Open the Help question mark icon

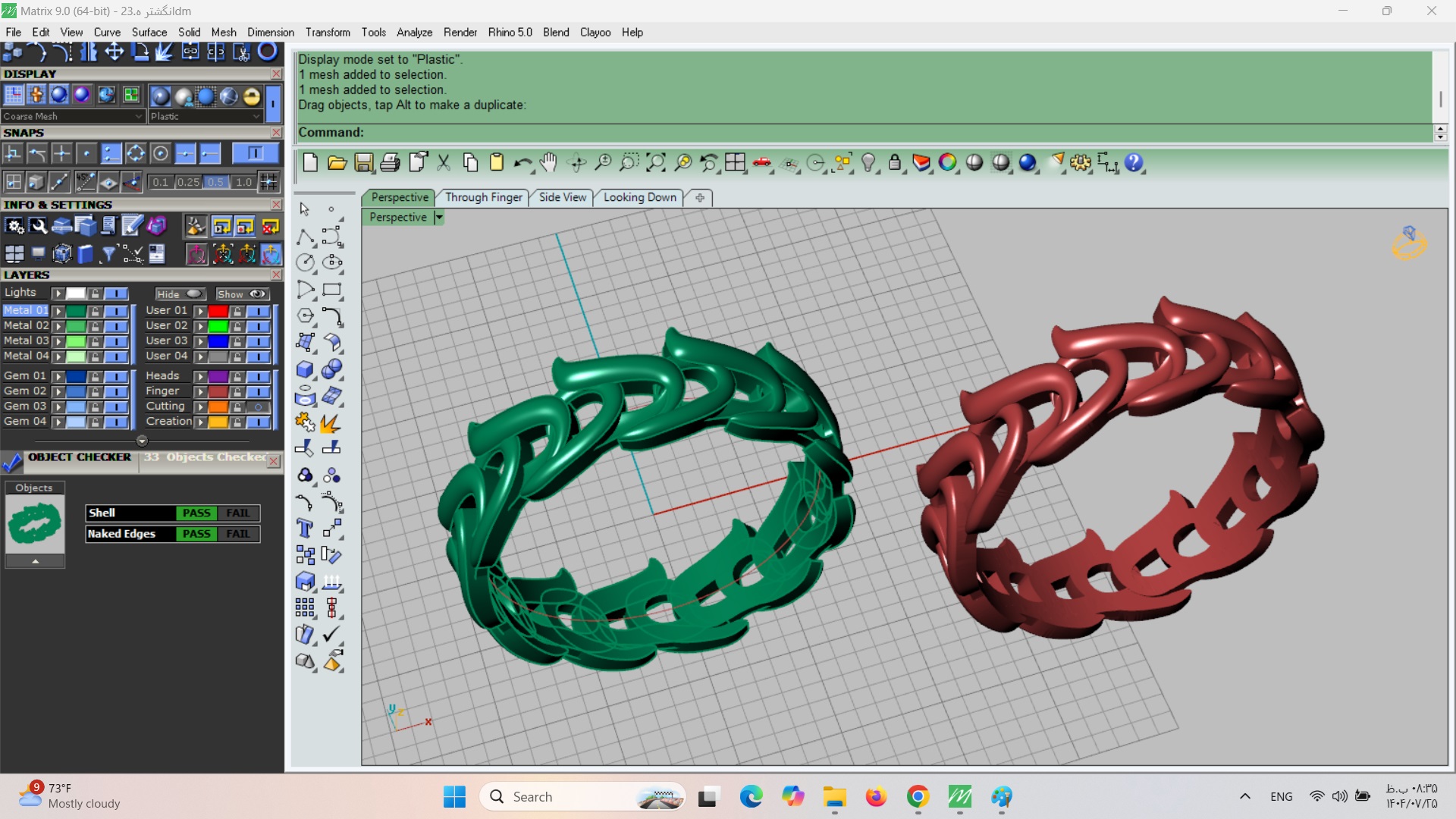coord(1133,162)
